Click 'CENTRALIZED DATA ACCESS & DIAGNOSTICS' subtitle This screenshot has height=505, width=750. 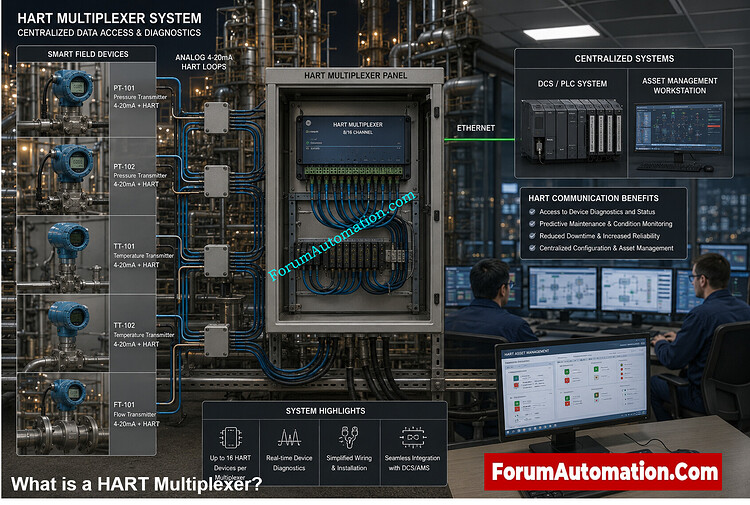pos(109,33)
